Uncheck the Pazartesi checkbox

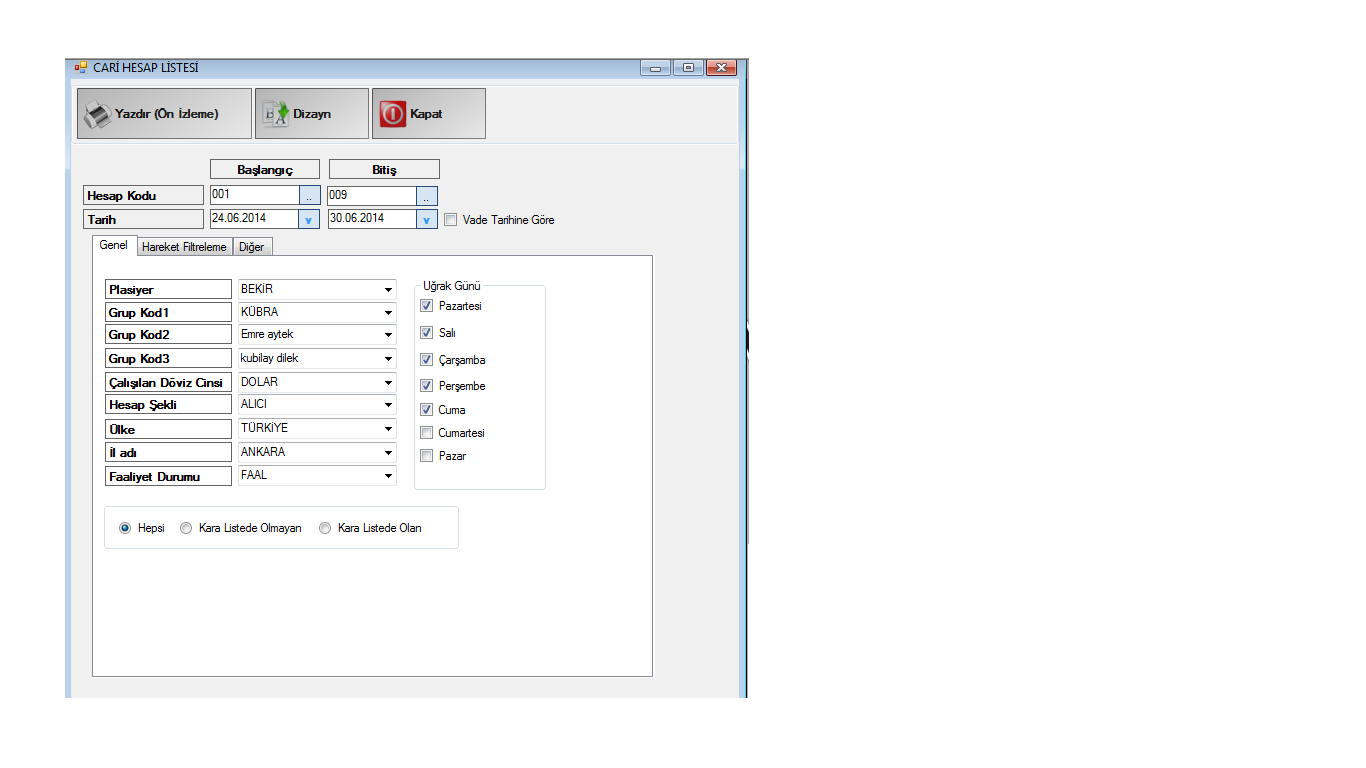click(427, 306)
